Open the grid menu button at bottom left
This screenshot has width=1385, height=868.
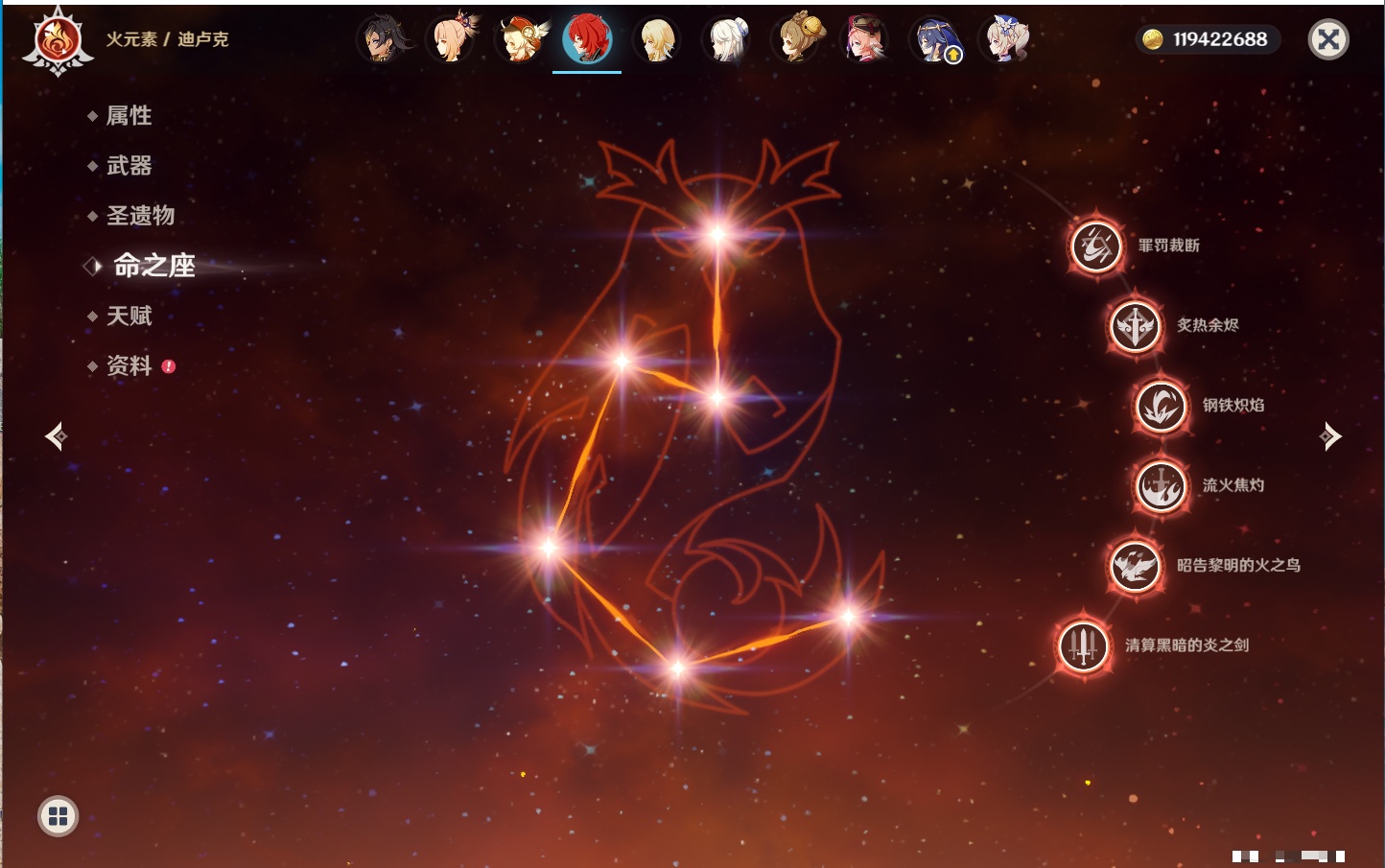pyautogui.click(x=58, y=816)
